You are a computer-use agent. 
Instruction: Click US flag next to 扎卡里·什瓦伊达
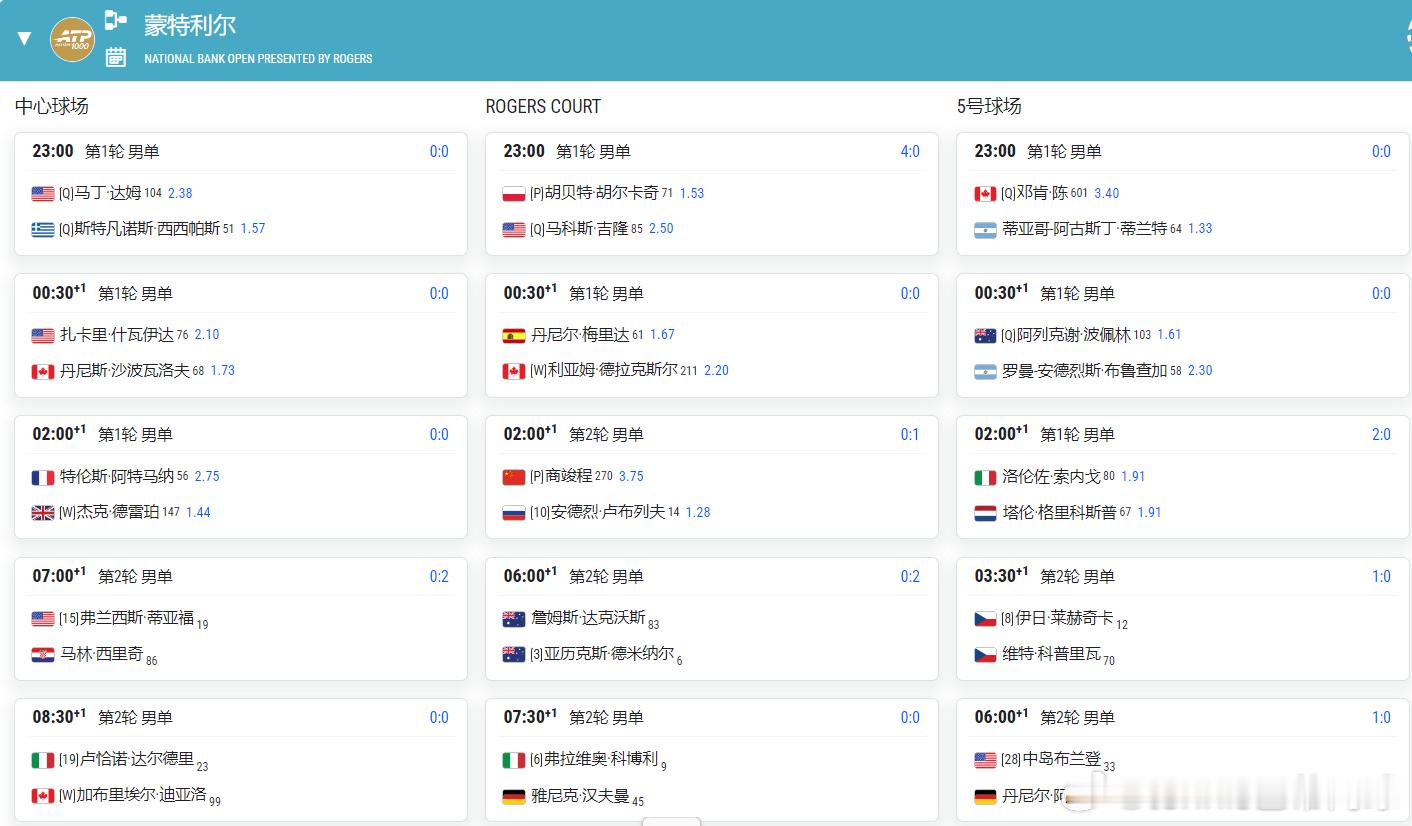[x=43, y=336]
